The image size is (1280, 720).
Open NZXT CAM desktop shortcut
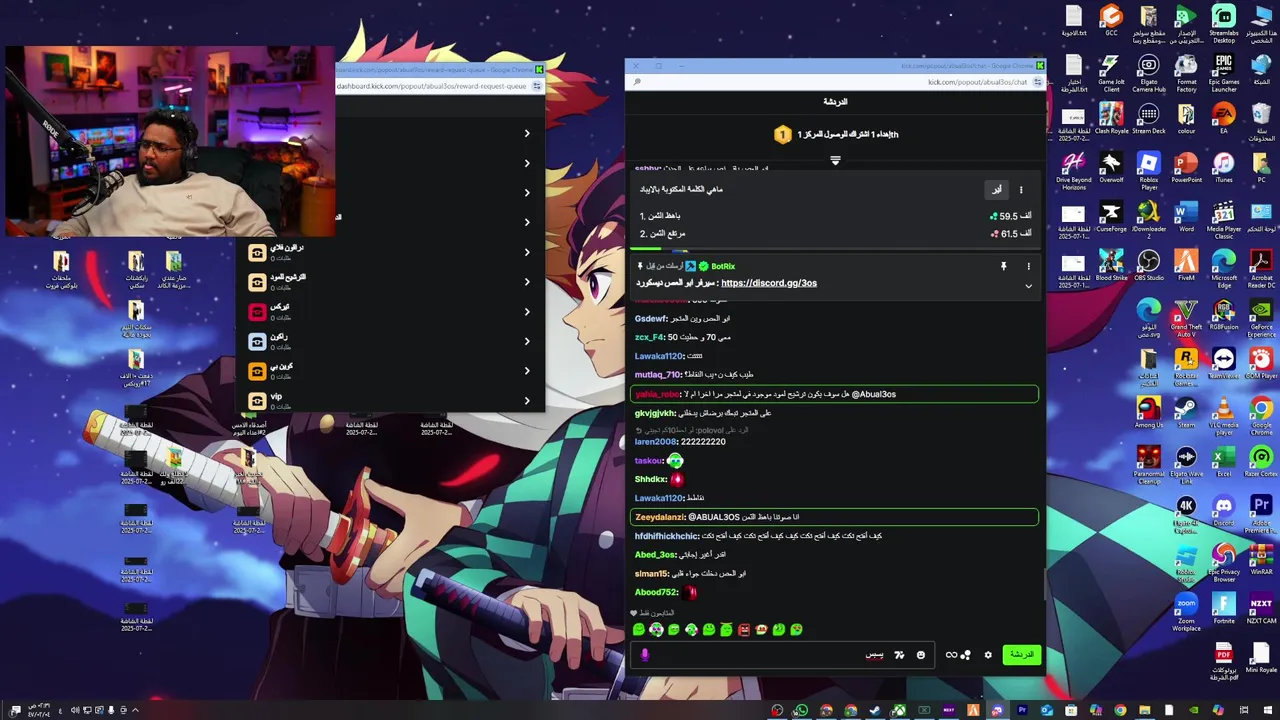(x=1261, y=608)
